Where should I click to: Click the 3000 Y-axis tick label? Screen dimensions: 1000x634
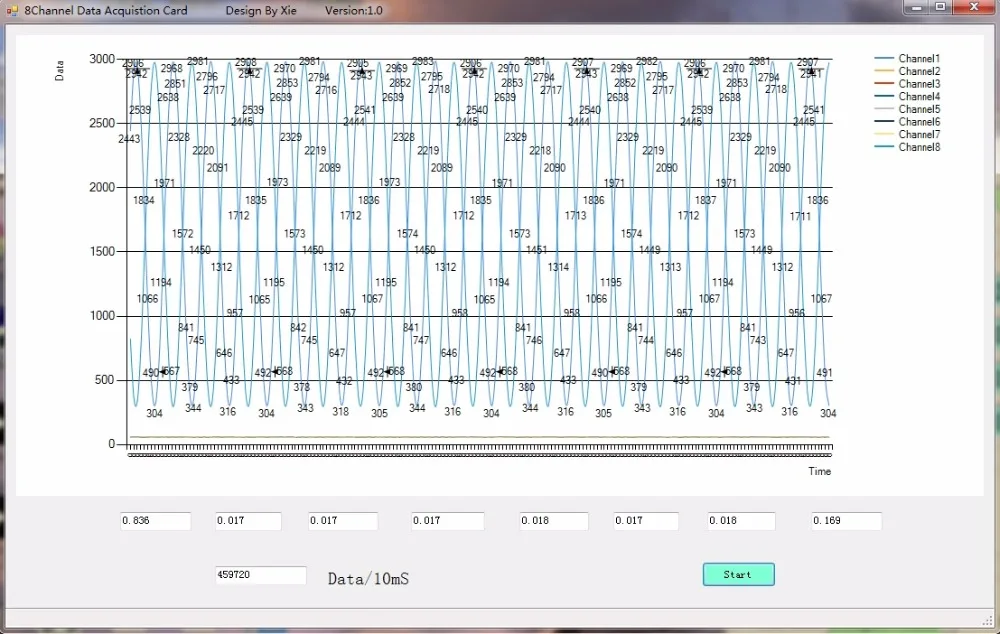[102, 59]
